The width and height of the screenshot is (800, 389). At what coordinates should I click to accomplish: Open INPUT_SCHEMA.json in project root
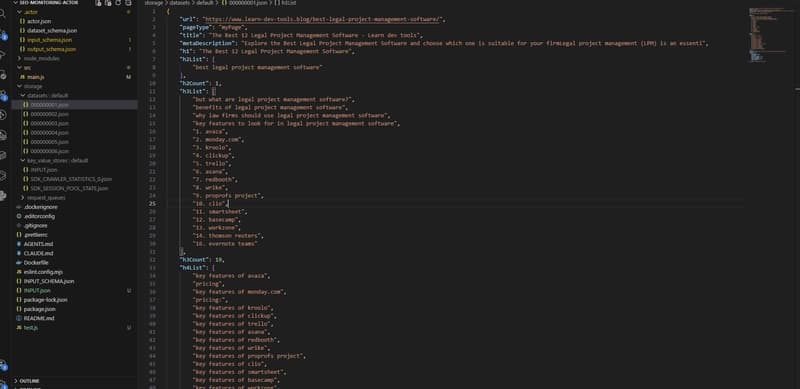(48, 281)
